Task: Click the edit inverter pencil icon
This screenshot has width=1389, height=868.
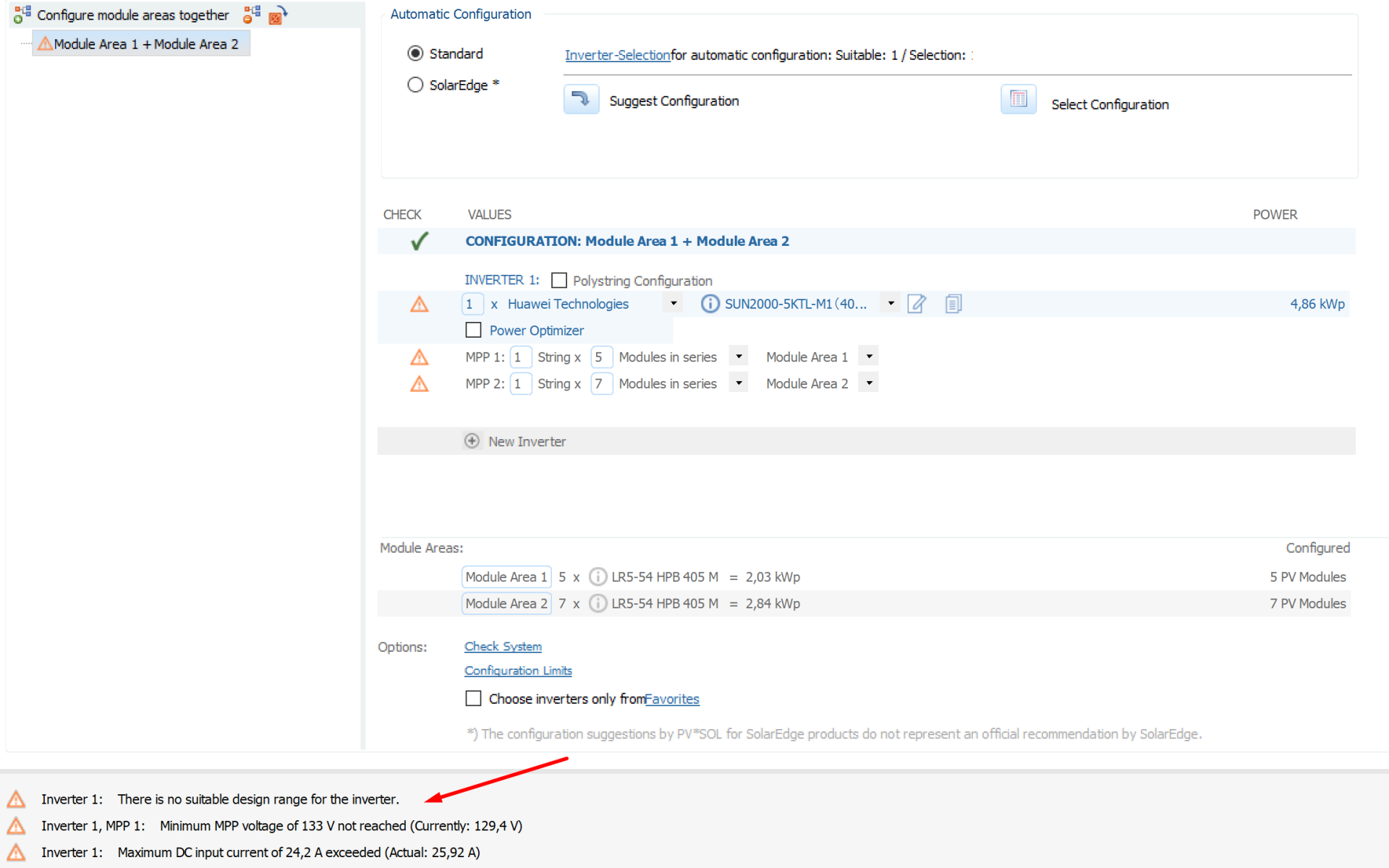Action: click(x=917, y=304)
